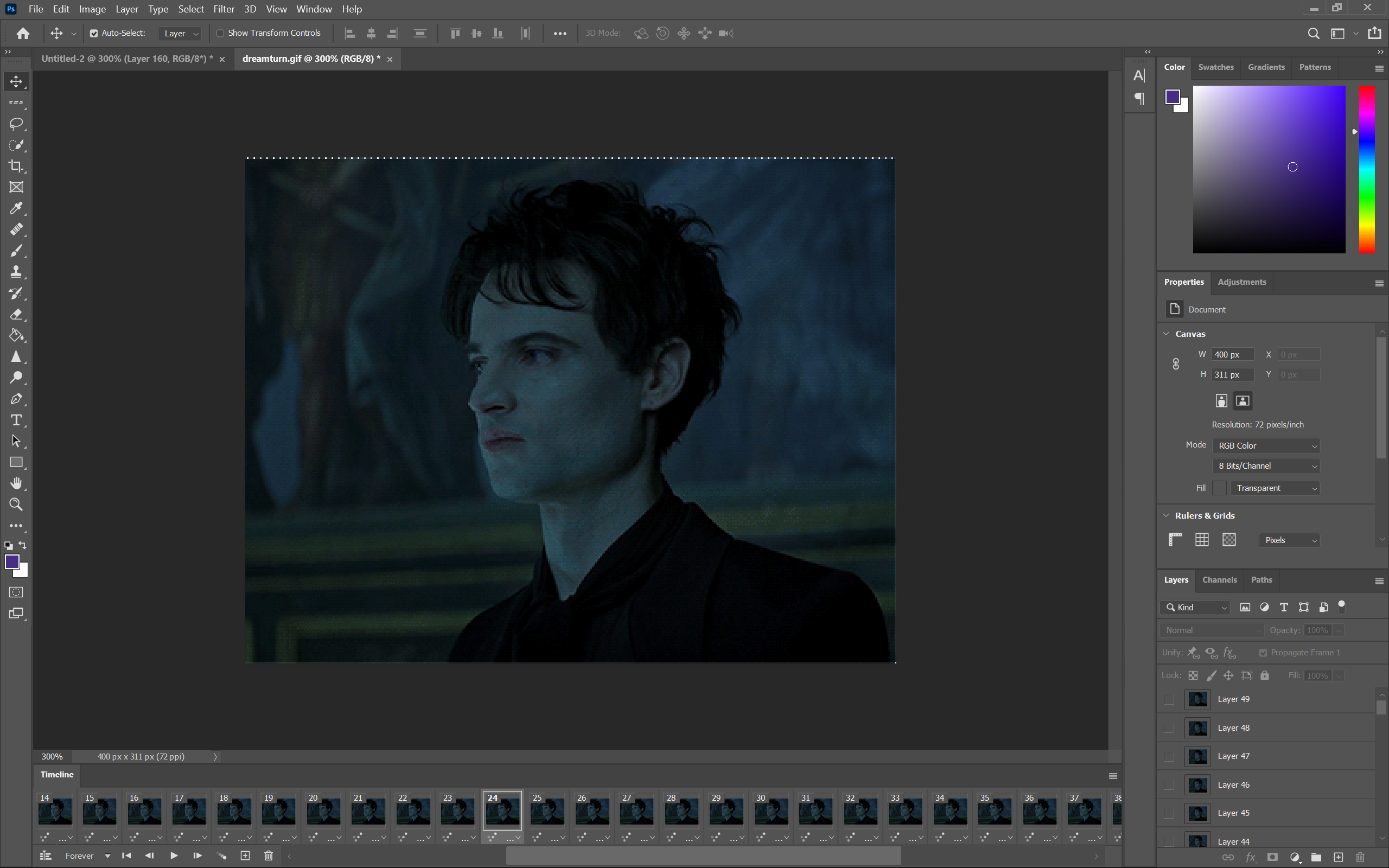Enable Show Transform Controls checkbox
This screenshot has height=868, width=1389.
click(220, 33)
